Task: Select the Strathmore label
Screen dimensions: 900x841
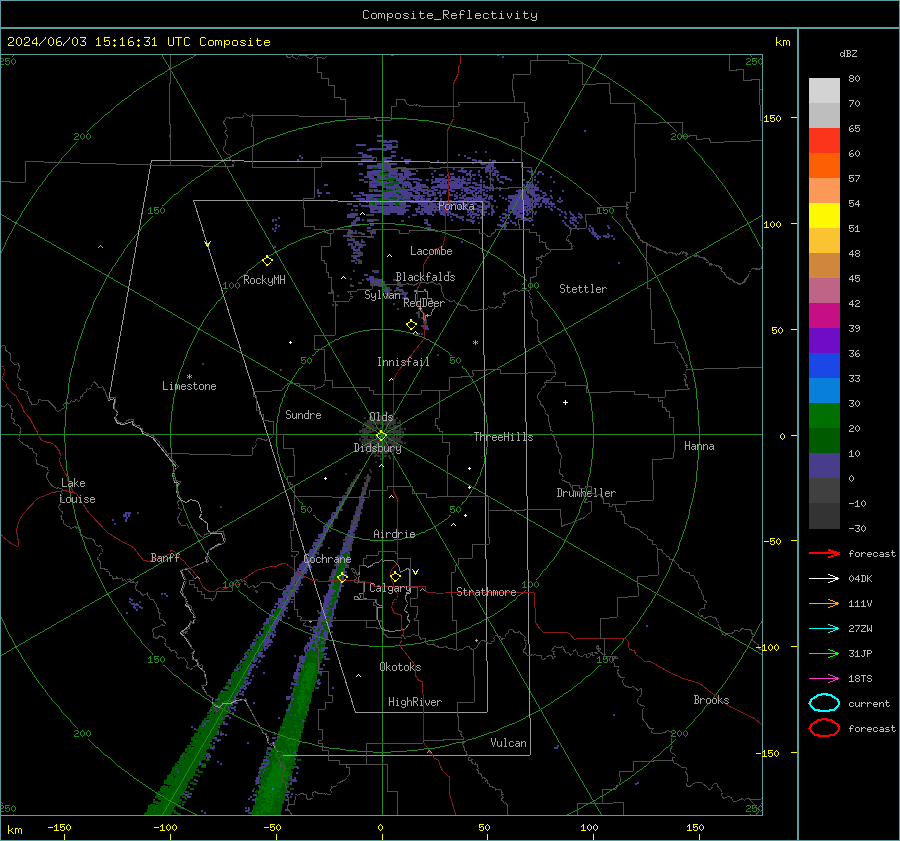Action: coord(486,592)
